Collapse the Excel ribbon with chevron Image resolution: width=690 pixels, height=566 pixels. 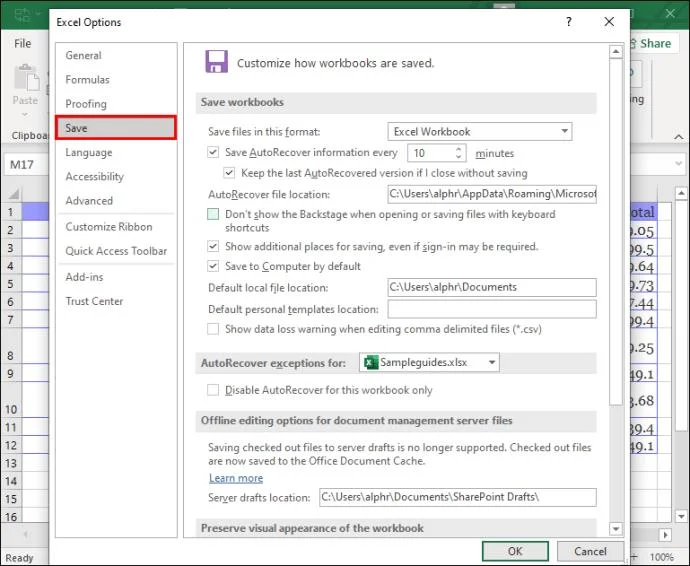[679, 137]
